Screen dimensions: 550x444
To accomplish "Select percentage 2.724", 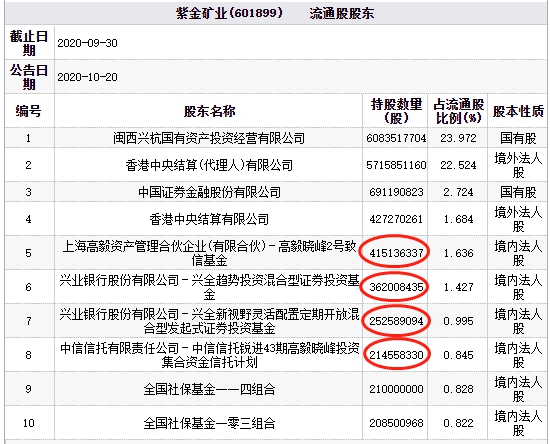I will tap(458, 192).
